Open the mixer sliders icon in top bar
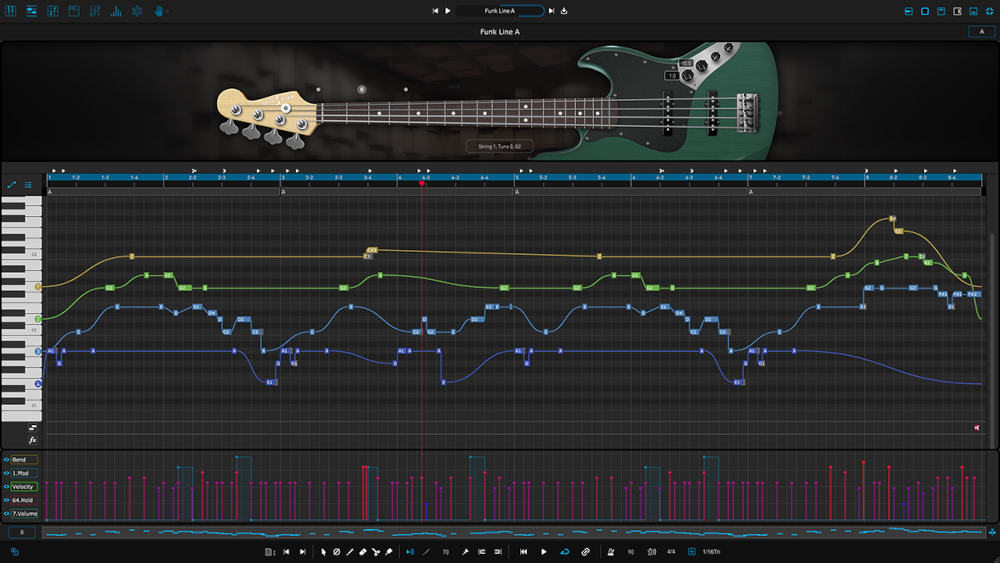The width and height of the screenshot is (1000, 563). (x=53, y=11)
